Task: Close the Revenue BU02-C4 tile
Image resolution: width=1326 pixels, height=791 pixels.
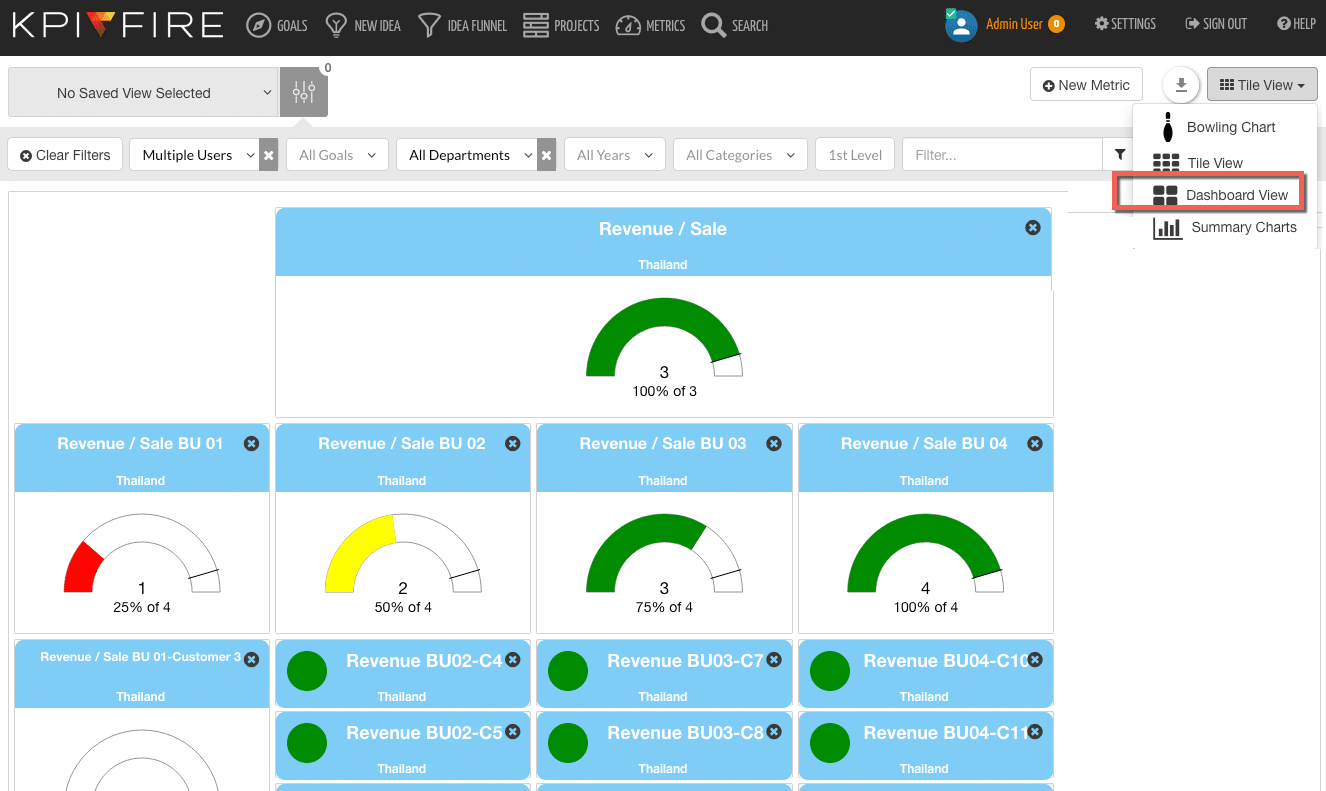Action: point(512,659)
